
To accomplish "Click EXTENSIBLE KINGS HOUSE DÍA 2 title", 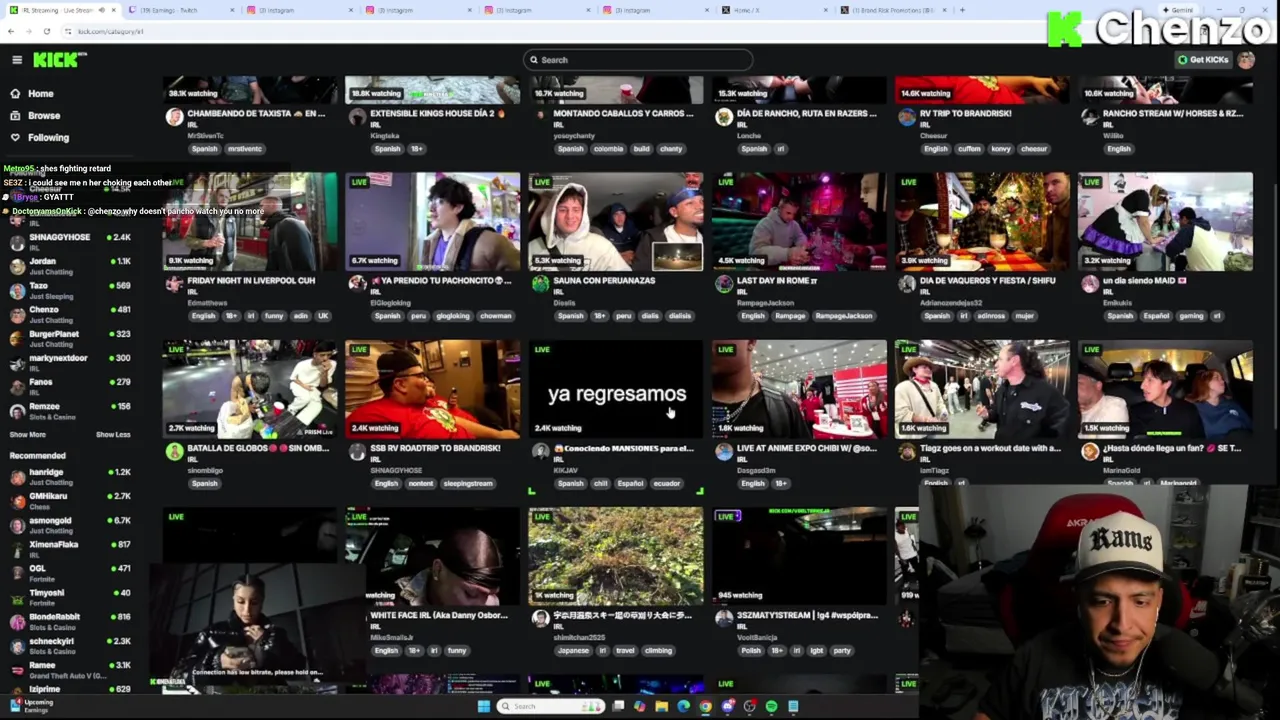I will pyautogui.click(x=437, y=114).
